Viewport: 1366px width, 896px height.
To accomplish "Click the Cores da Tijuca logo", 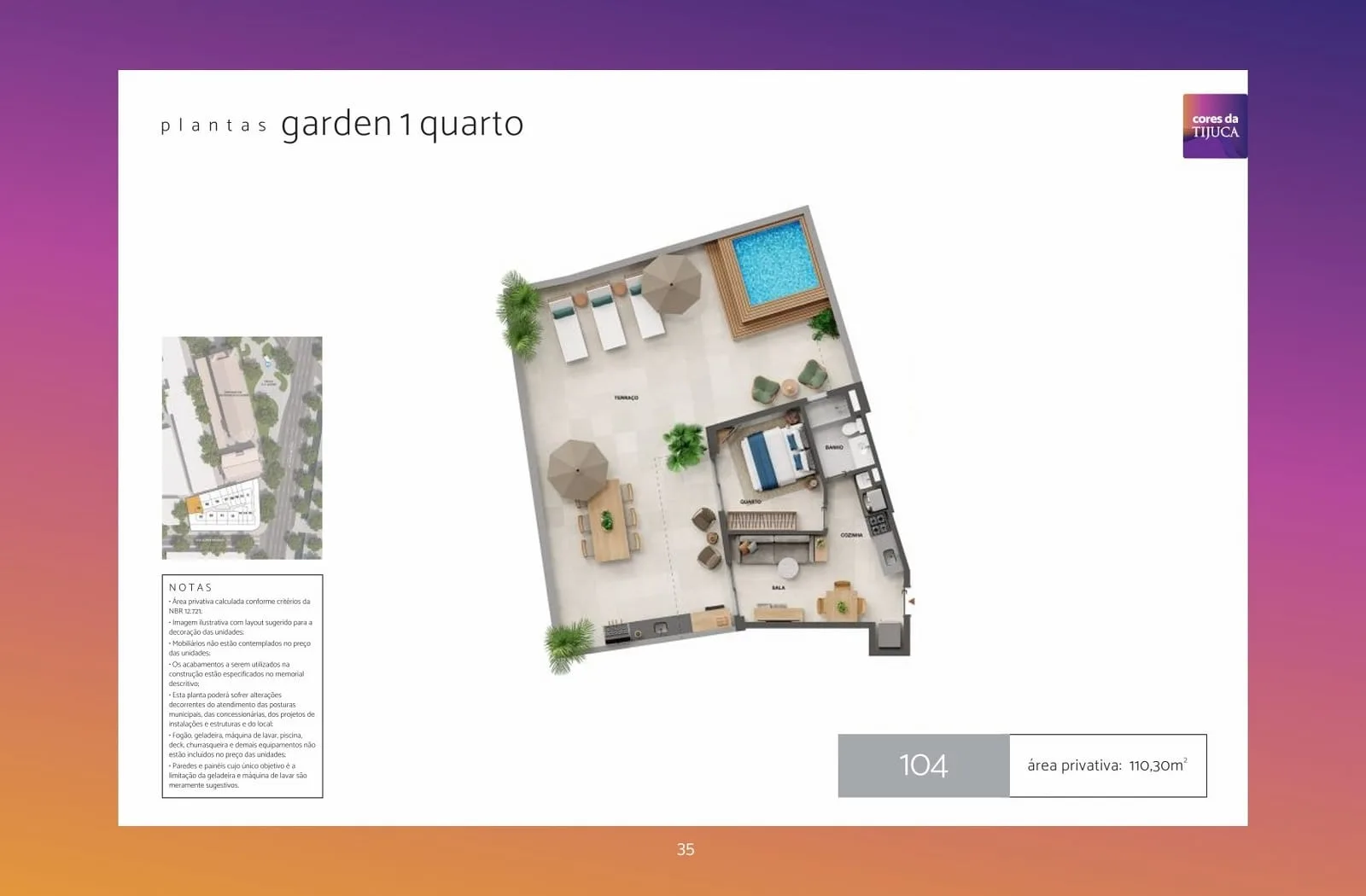I will tap(1215, 126).
